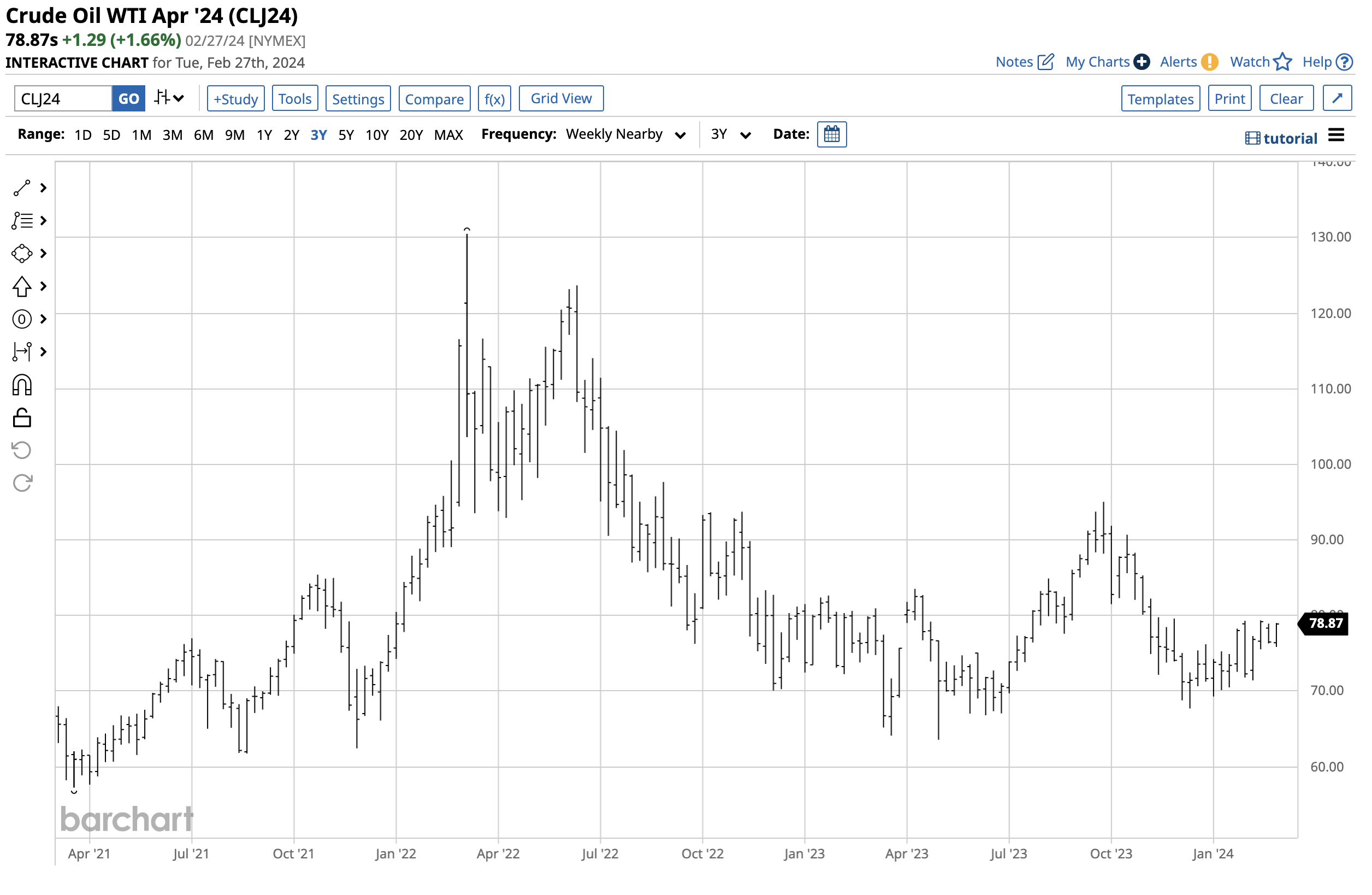Image resolution: width=1372 pixels, height=895 pixels.
Task: Click the 78.87 price marker on axis
Action: (1326, 623)
